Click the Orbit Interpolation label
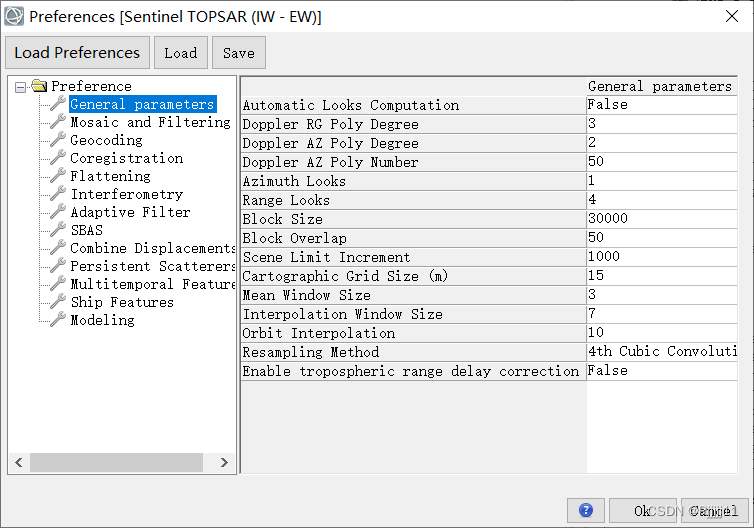Screen dimensions: 754x528 318,333
